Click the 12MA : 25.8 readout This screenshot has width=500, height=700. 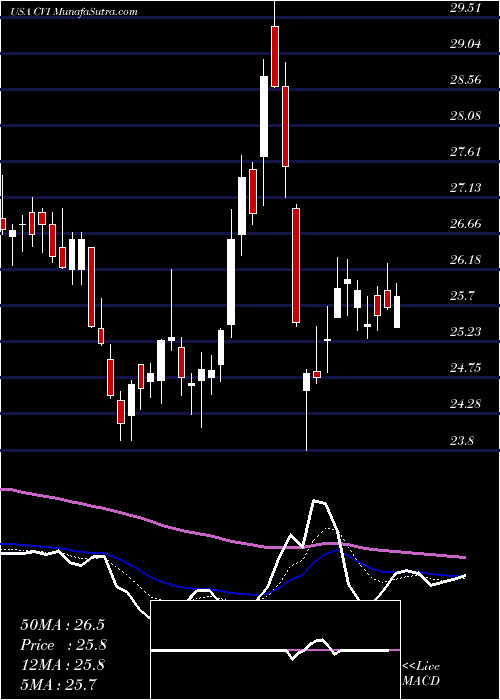(63, 664)
